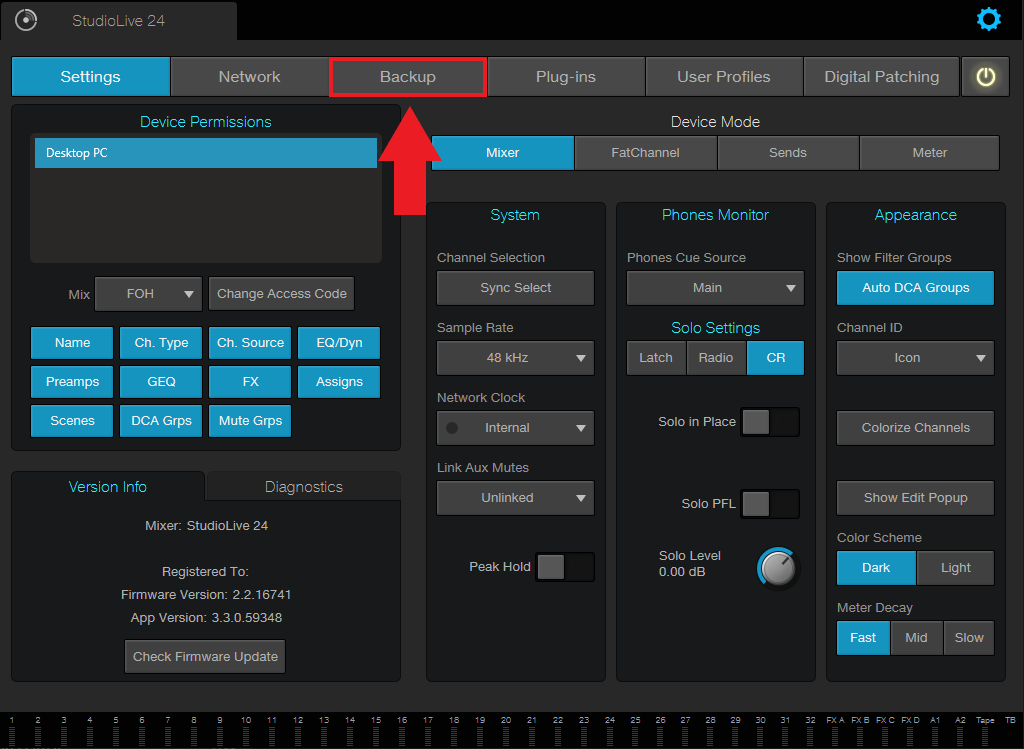Toggle the Solo PFL switch
Image resolution: width=1024 pixels, height=749 pixels.
click(769, 503)
